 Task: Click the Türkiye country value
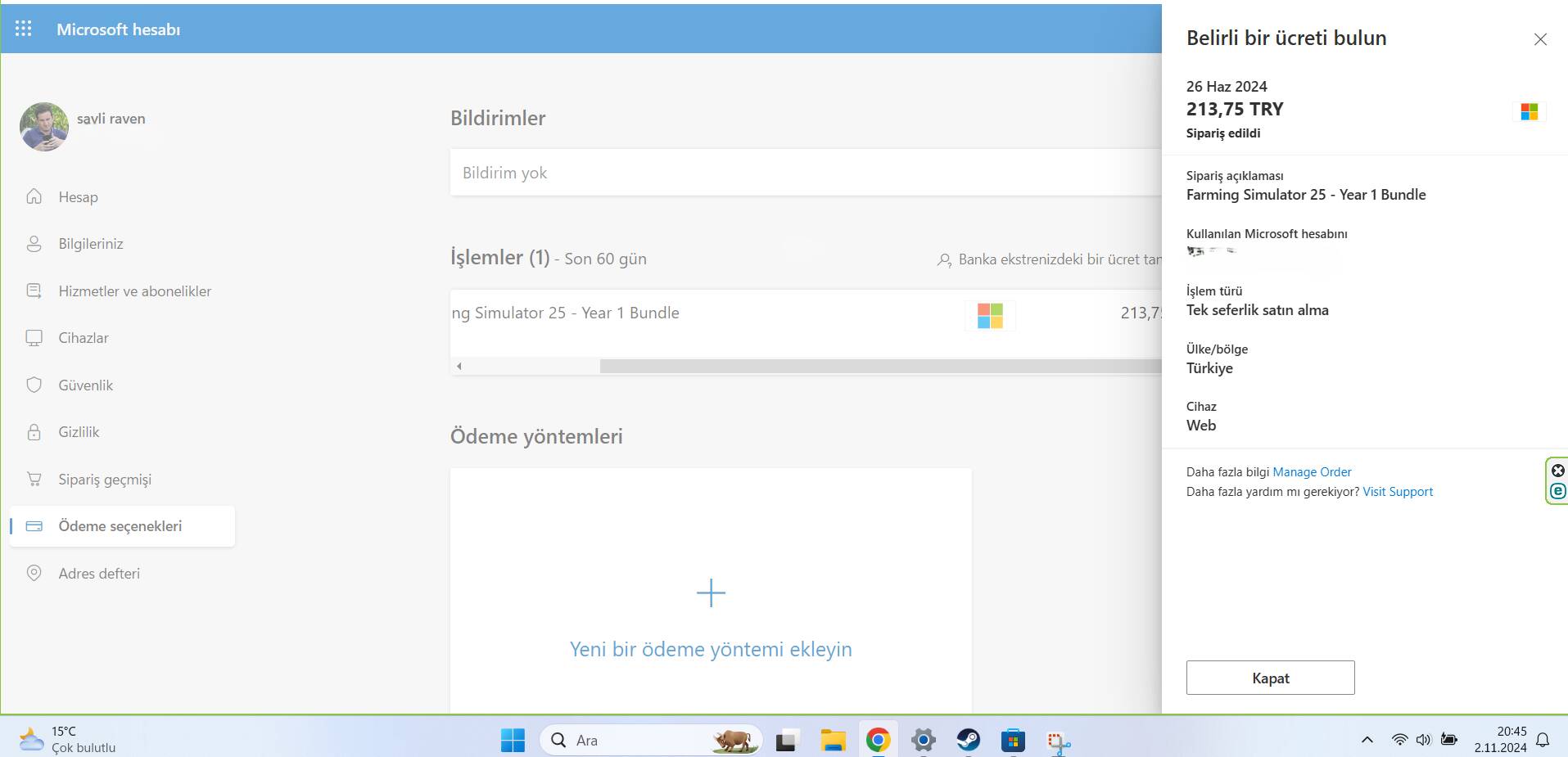pos(1209,368)
